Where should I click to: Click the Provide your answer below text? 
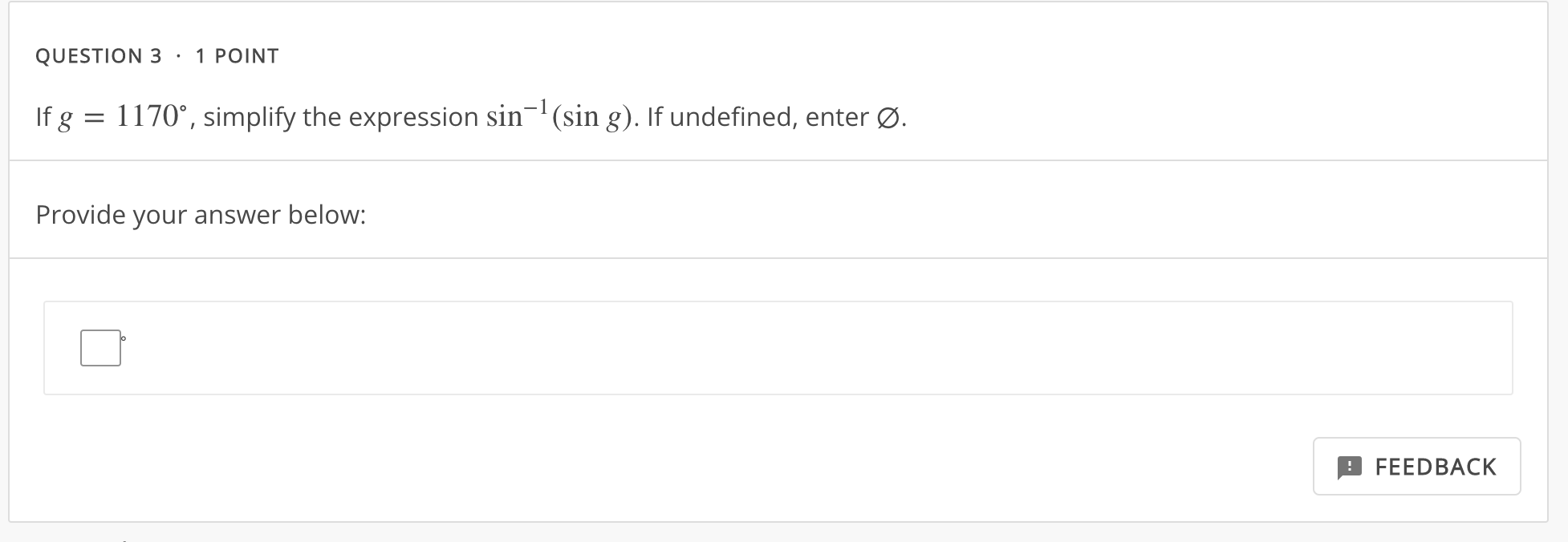[x=201, y=214]
